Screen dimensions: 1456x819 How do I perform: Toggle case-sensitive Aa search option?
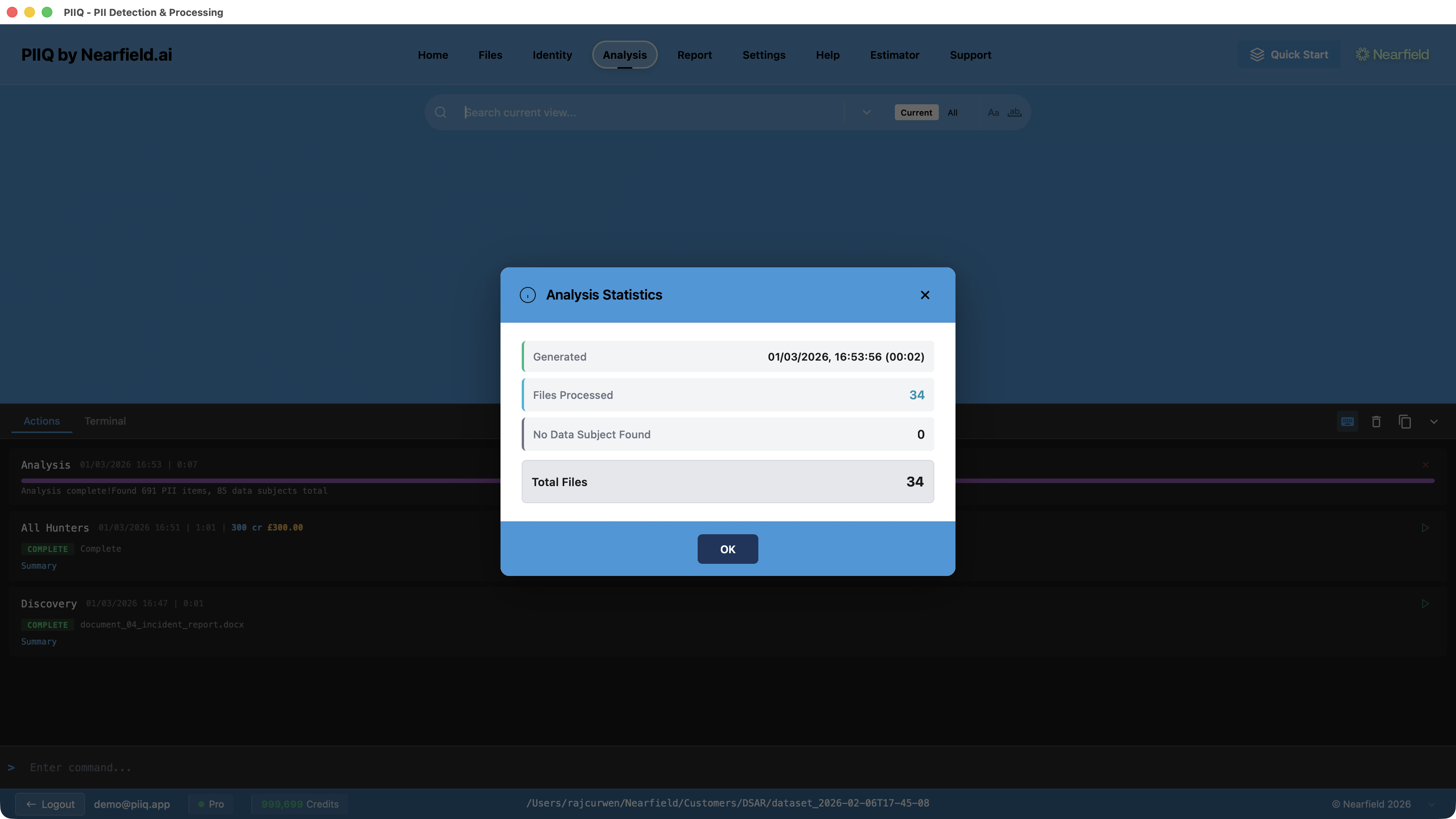pyautogui.click(x=993, y=113)
